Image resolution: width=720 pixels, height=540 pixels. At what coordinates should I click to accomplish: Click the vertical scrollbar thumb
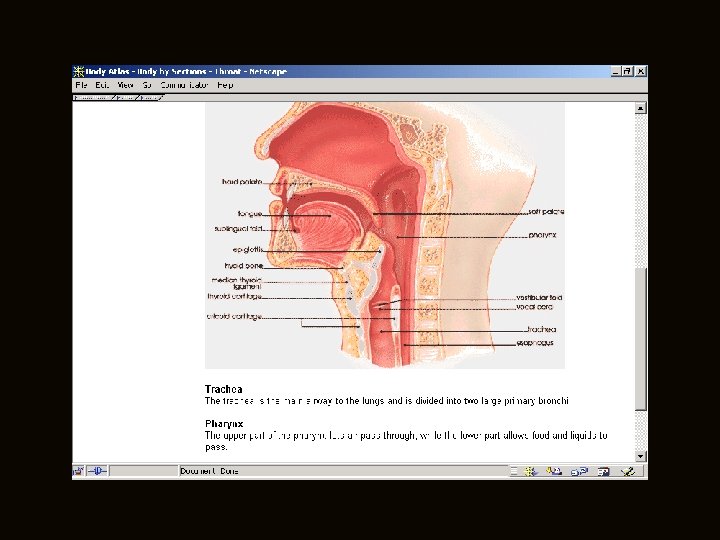641,339
